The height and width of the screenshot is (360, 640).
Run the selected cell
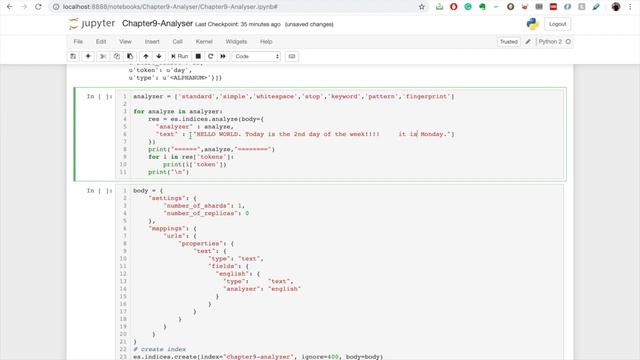click(180, 56)
